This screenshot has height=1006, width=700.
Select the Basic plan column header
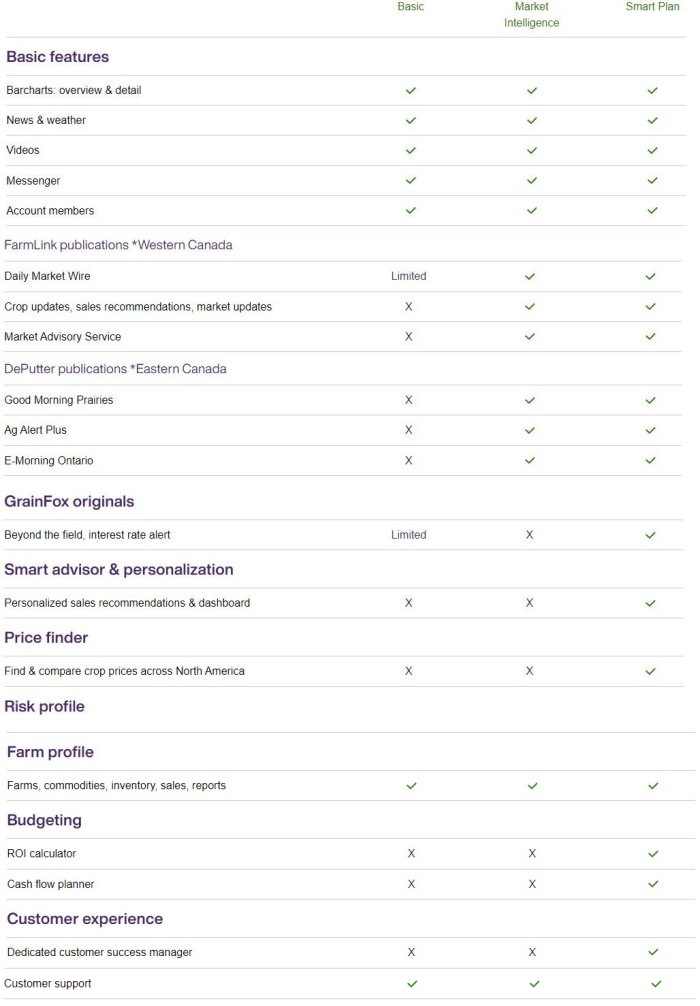pyautogui.click(x=410, y=7)
